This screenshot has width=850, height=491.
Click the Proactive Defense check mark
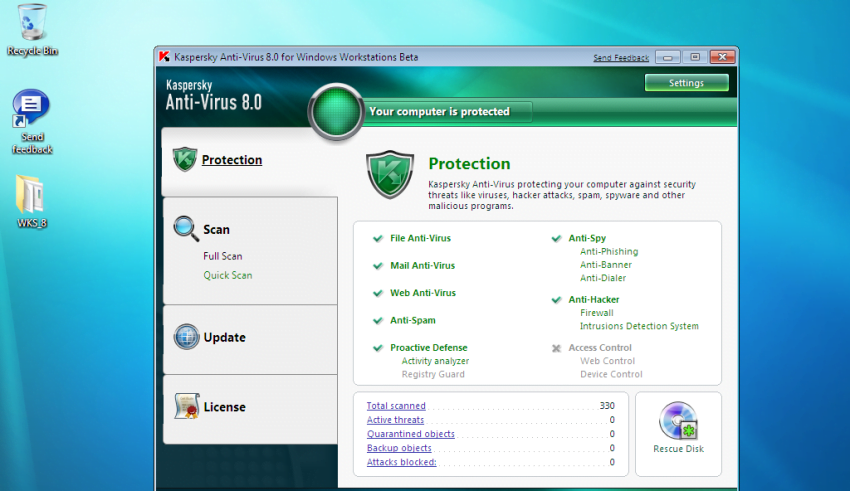click(x=378, y=348)
